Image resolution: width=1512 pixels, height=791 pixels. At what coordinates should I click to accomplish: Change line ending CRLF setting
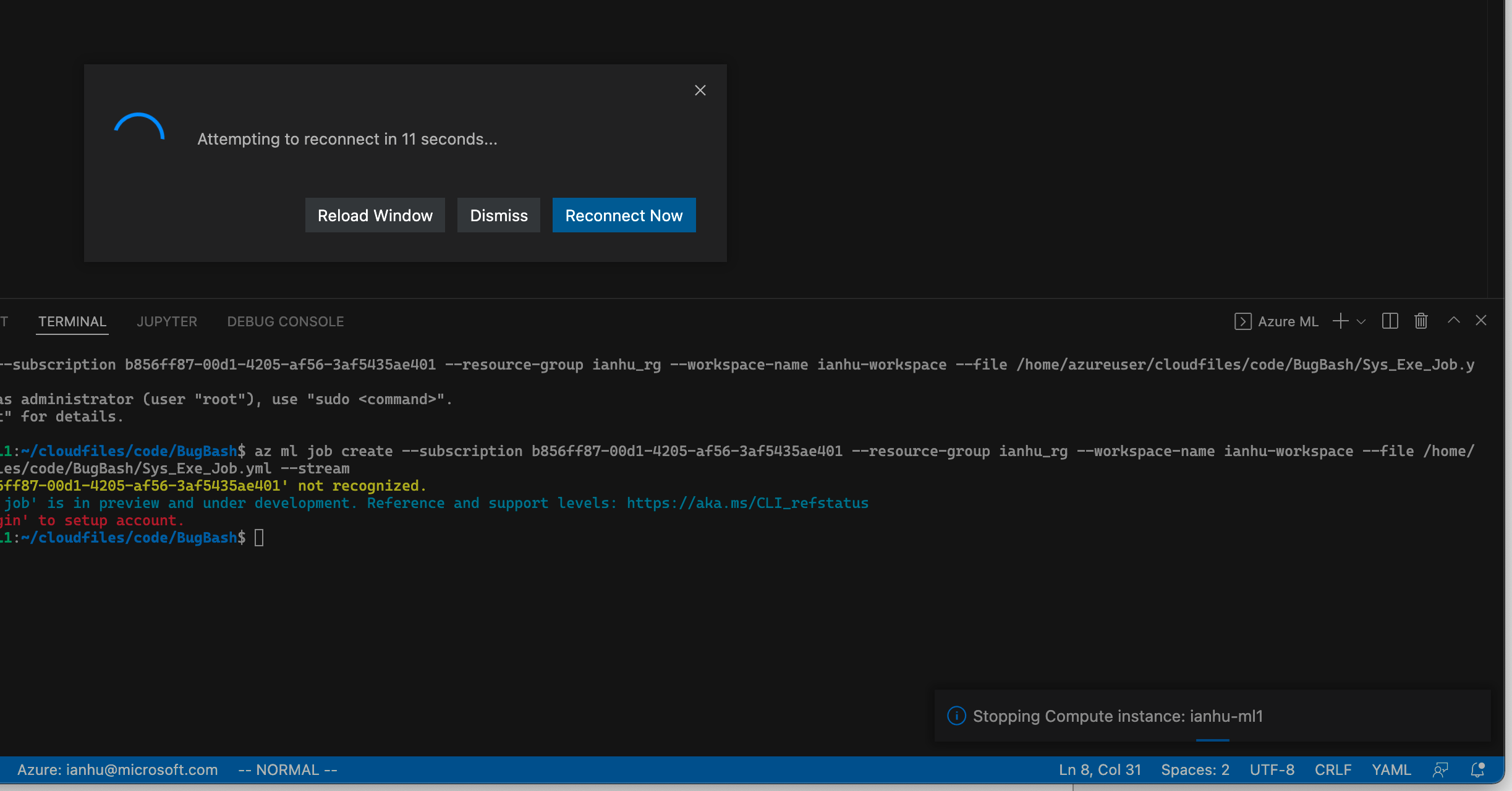pyautogui.click(x=1333, y=769)
